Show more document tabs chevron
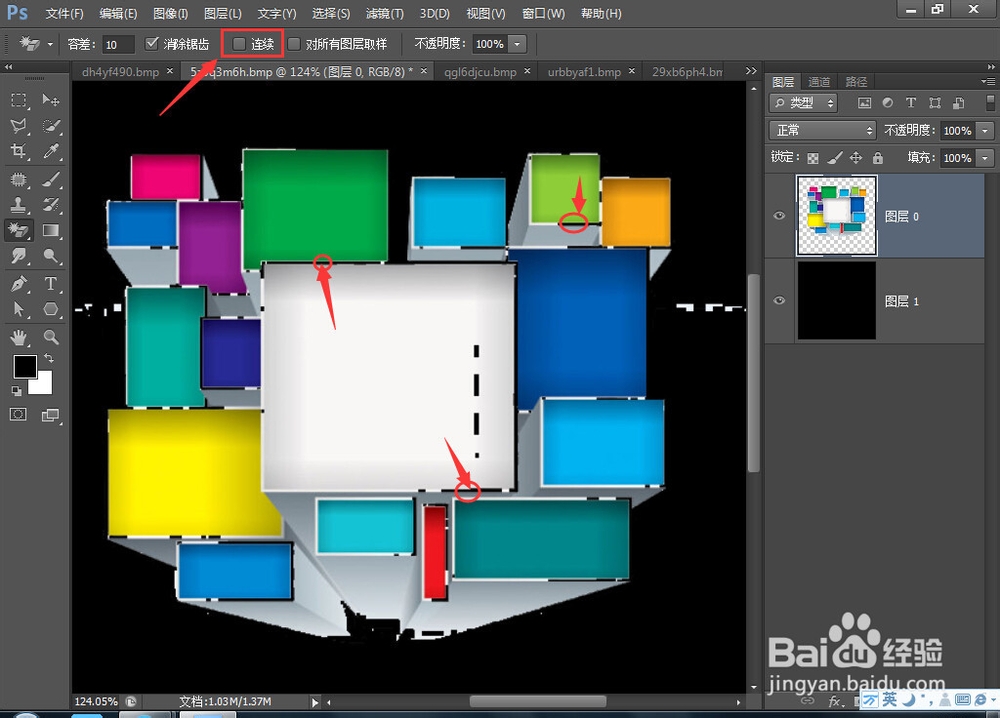This screenshot has width=1000, height=718. (x=751, y=71)
